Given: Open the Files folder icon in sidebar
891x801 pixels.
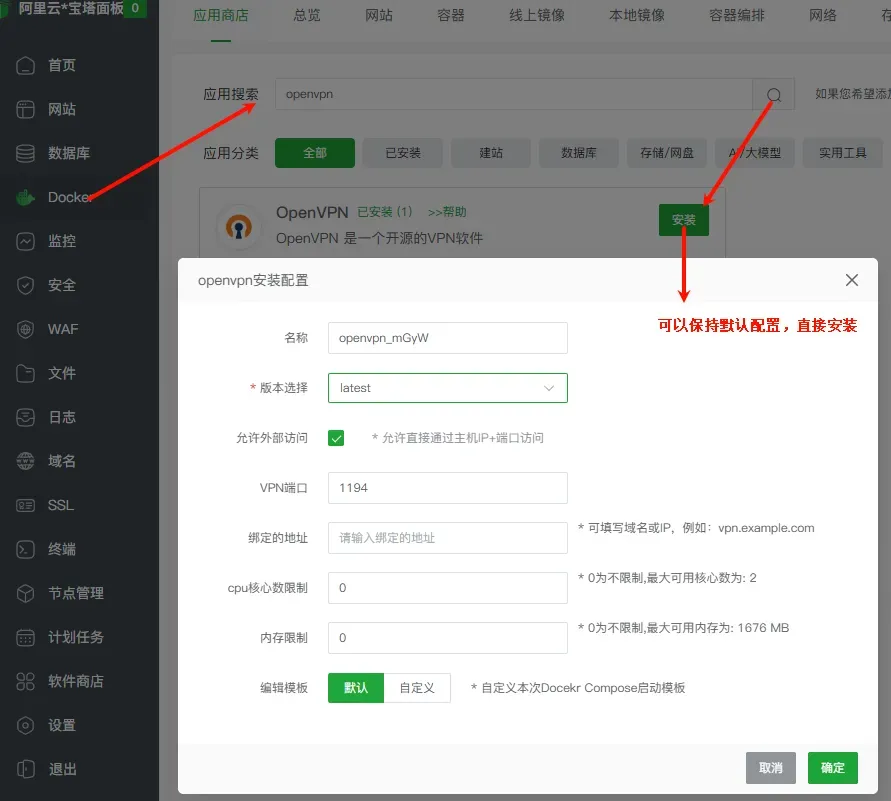Looking at the screenshot, I should (x=26, y=373).
